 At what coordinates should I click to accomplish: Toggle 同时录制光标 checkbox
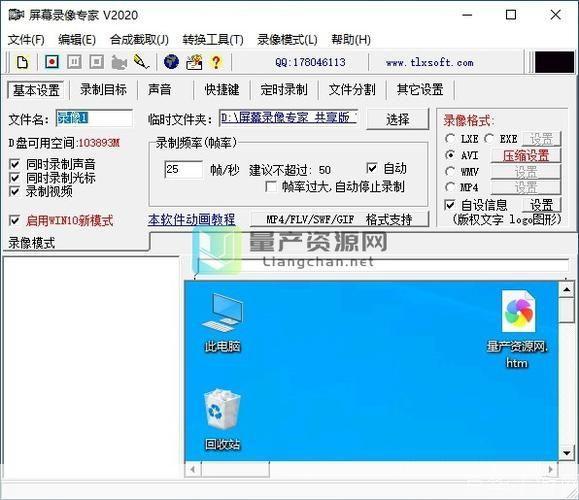[14, 178]
